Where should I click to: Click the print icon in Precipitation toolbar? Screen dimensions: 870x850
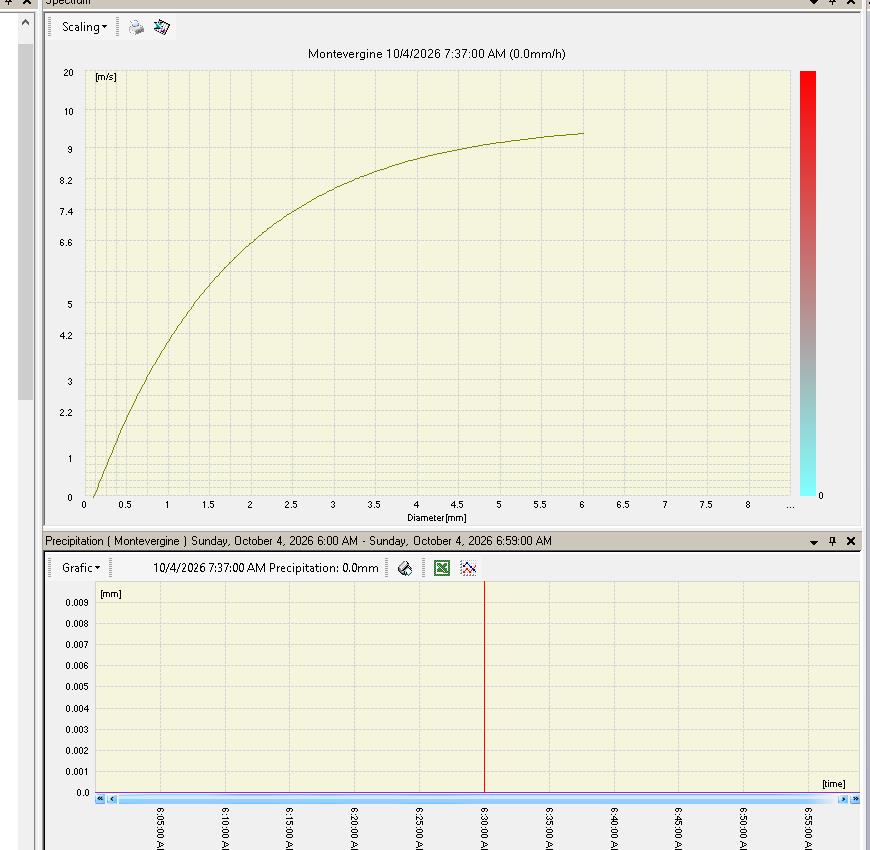405,568
